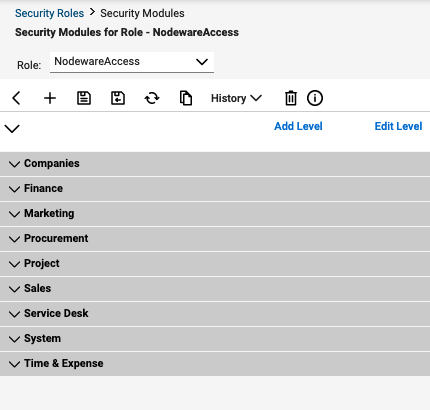
Task: Click the Time & Expense row label
Action: 63,363
